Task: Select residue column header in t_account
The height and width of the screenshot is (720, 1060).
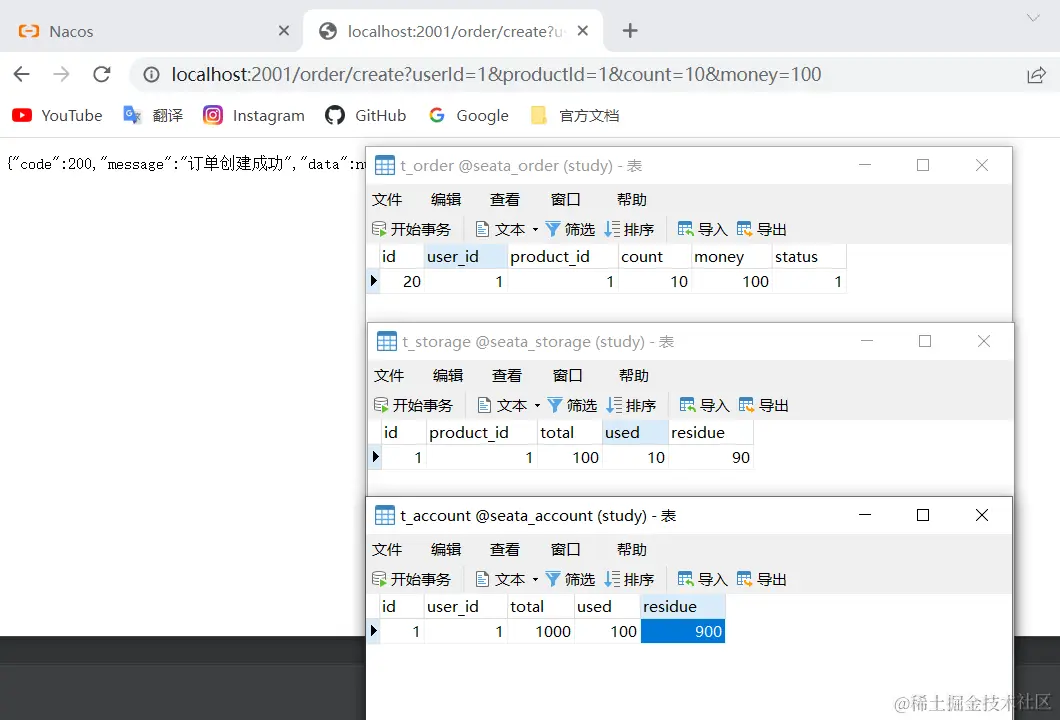Action: pyautogui.click(x=683, y=606)
